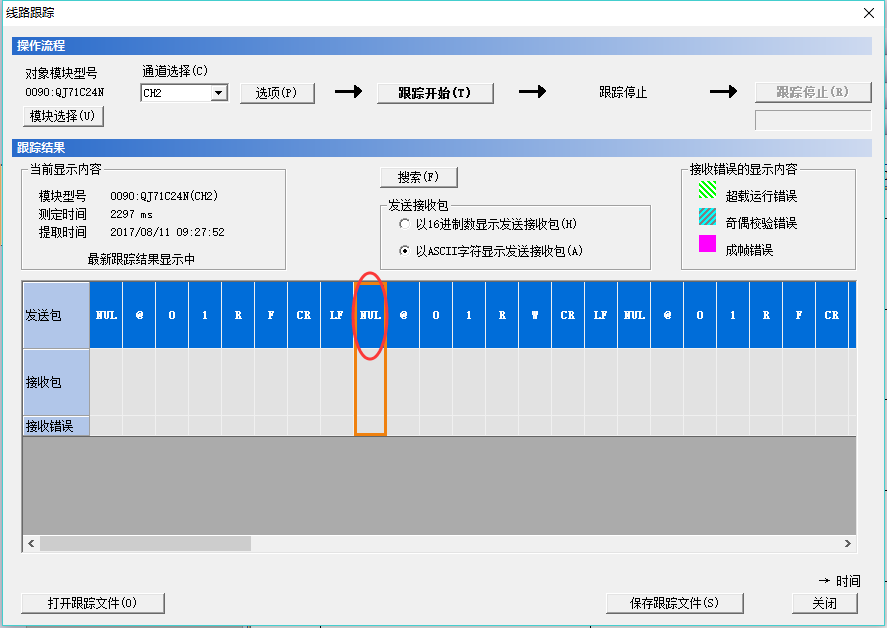Image resolution: width=887 pixels, height=628 pixels.
Task: Select 以ASCII字符显示发送接收包(A) radio option
Action: tap(405, 251)
